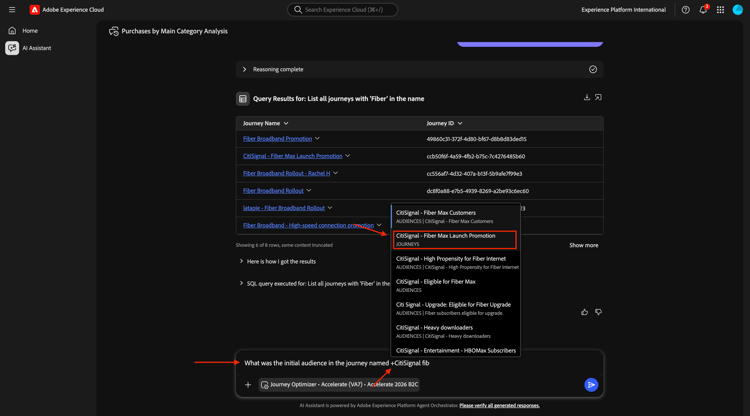
Task: Click the chat prompt input field
Action: pos(419,363)
